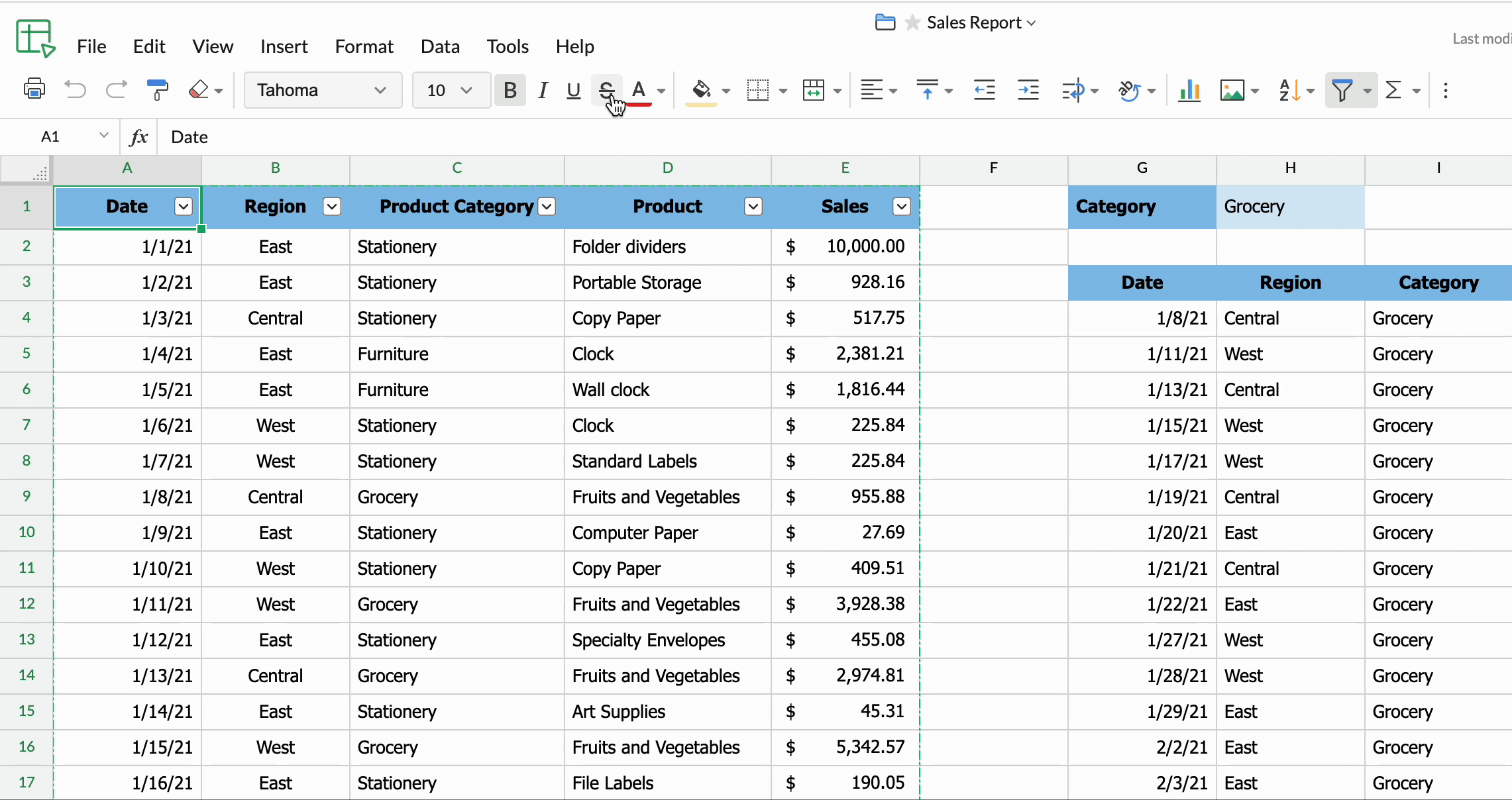Toggle Underline formatting

coord(573,89)
